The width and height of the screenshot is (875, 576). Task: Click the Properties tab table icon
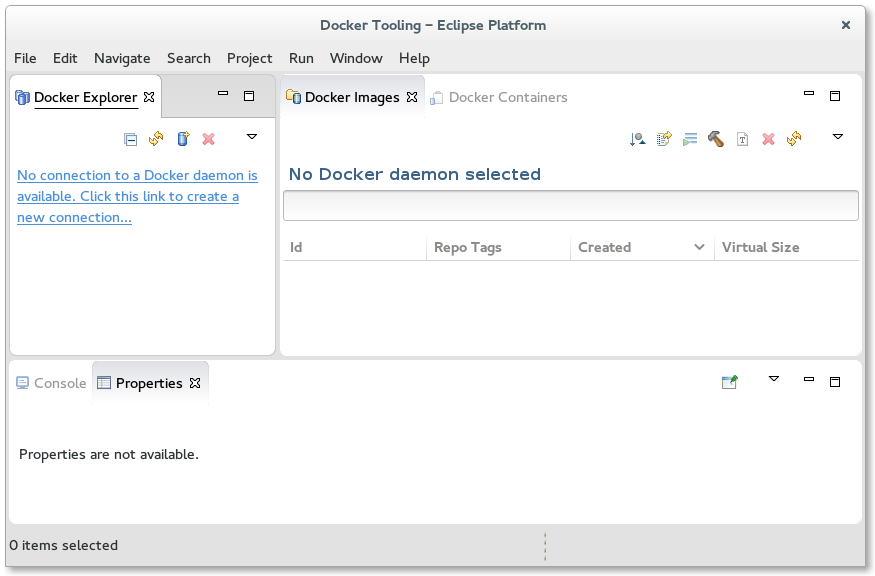(104, 382)
